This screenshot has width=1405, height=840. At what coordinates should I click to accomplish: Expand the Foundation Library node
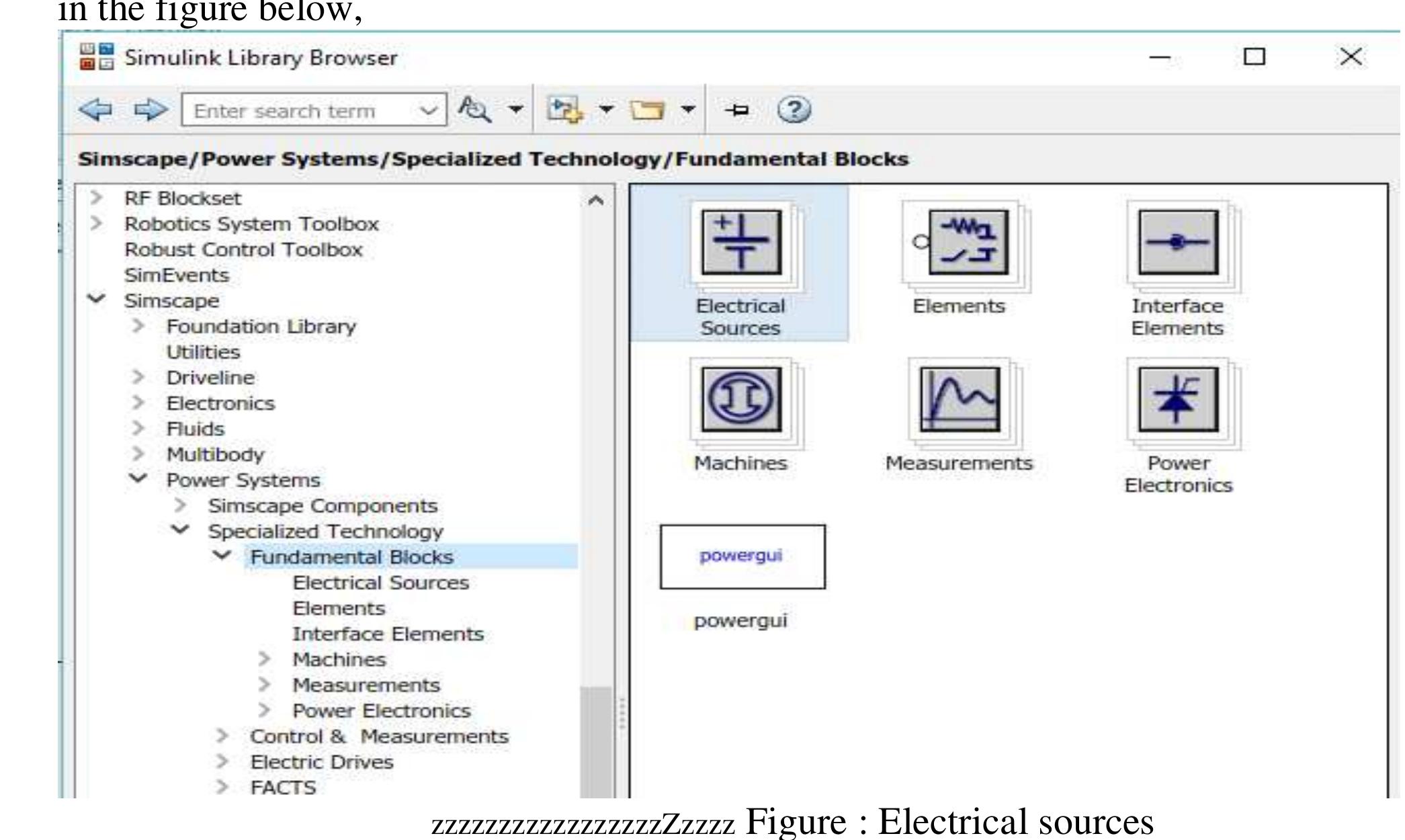tap(138, 326)
